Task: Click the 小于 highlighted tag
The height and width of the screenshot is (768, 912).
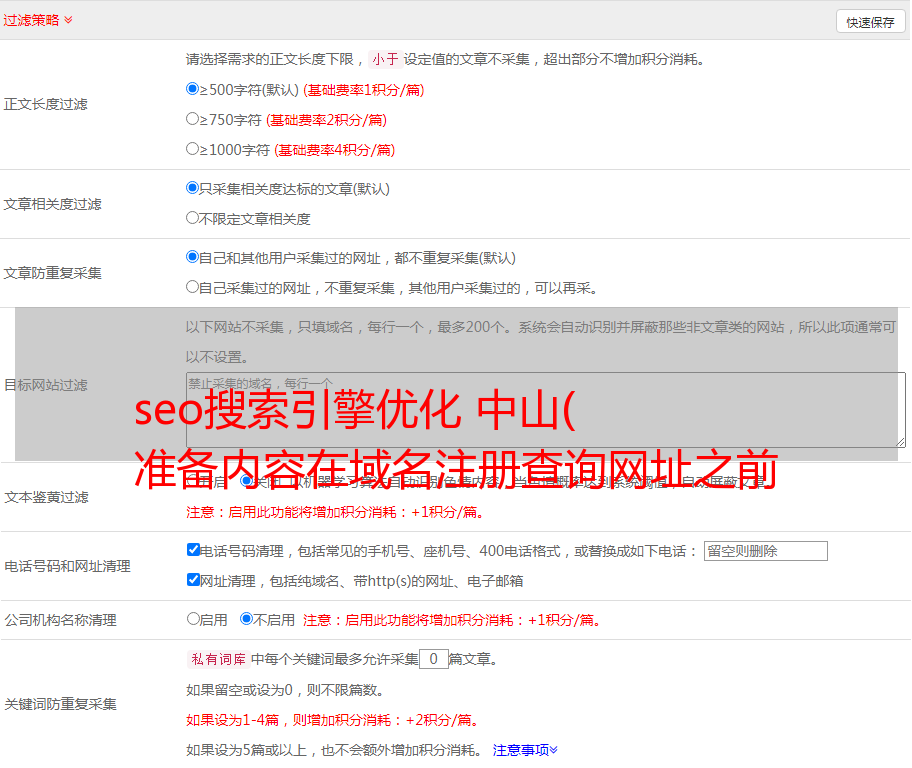Action: (385, 59)
